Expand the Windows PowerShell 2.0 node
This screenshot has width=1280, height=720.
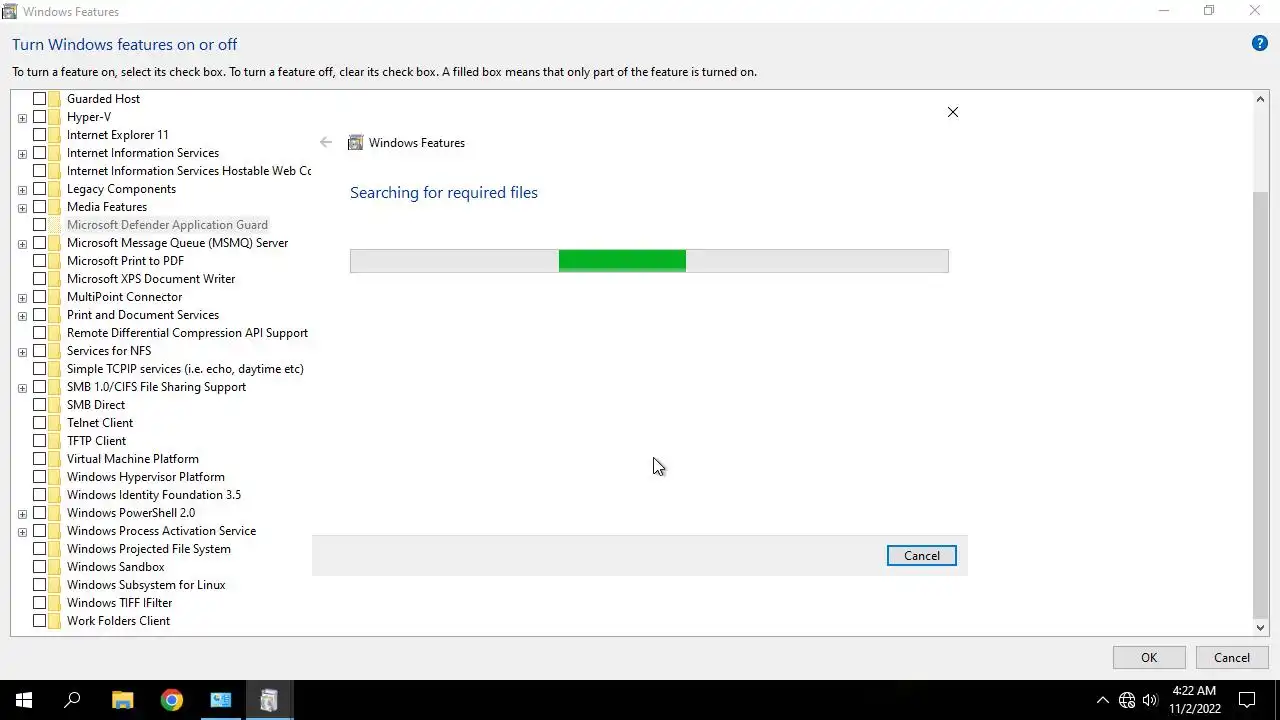click(x=22, y=514)
